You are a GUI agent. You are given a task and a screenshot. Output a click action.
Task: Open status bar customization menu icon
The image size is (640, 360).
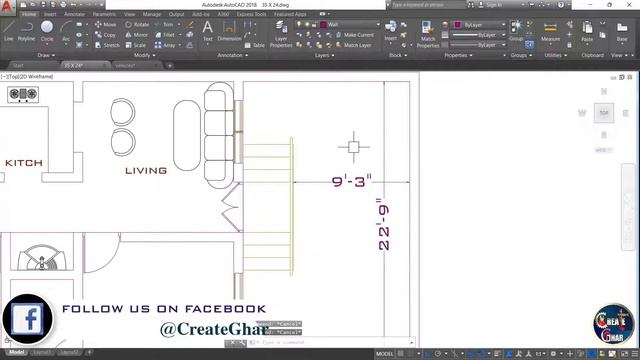click(635, 353)
